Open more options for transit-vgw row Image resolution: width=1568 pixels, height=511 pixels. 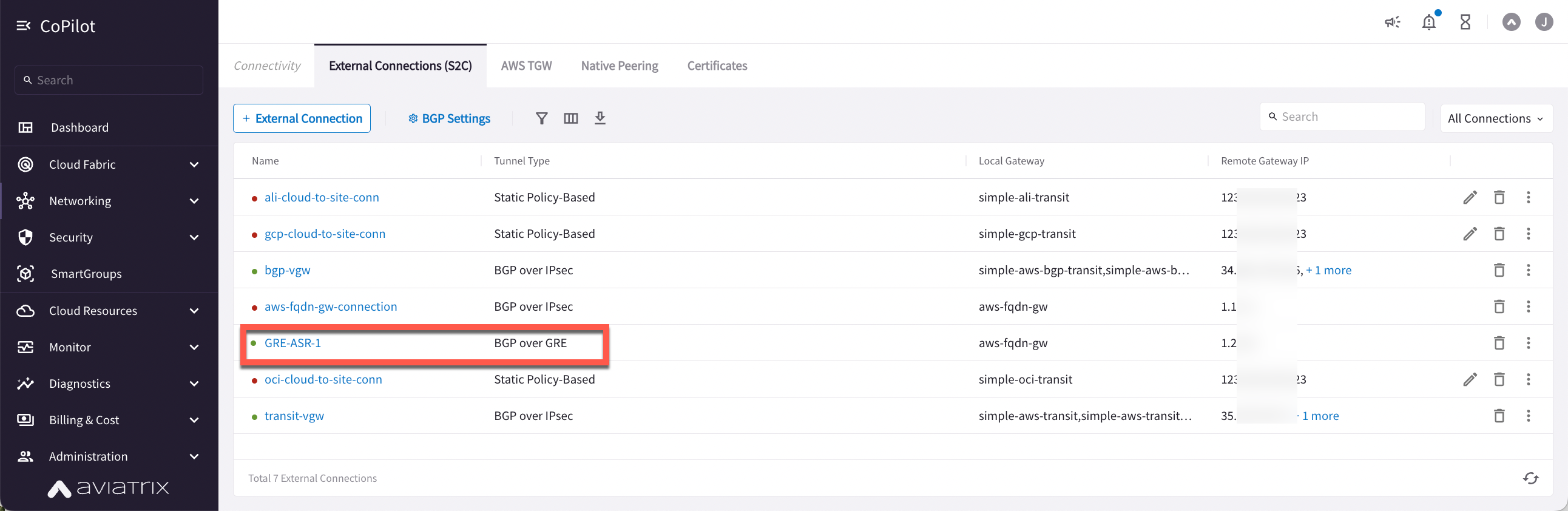click(x=1528, y=416)
